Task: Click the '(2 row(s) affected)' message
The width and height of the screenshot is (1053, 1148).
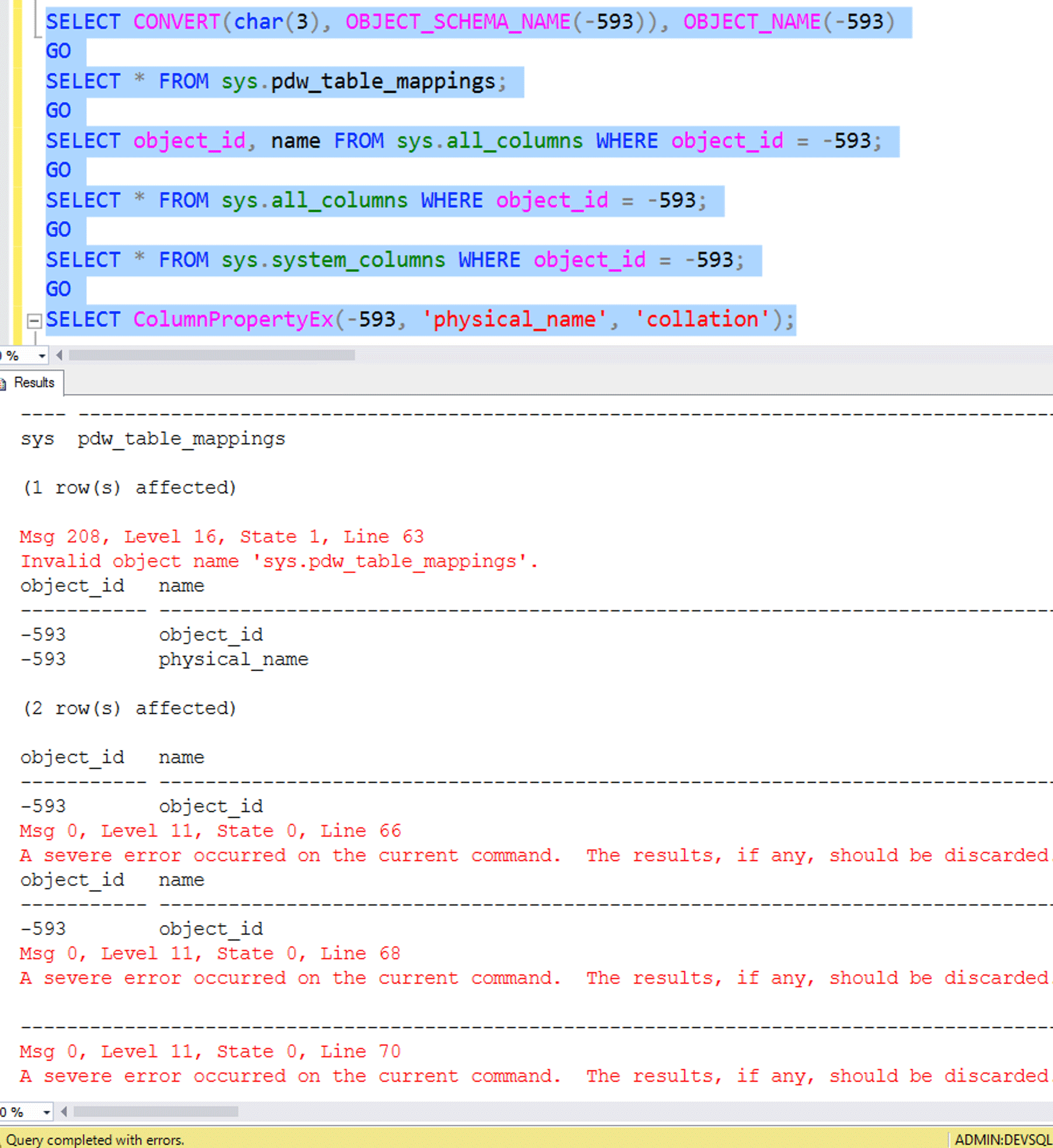Action: [130, 708]
